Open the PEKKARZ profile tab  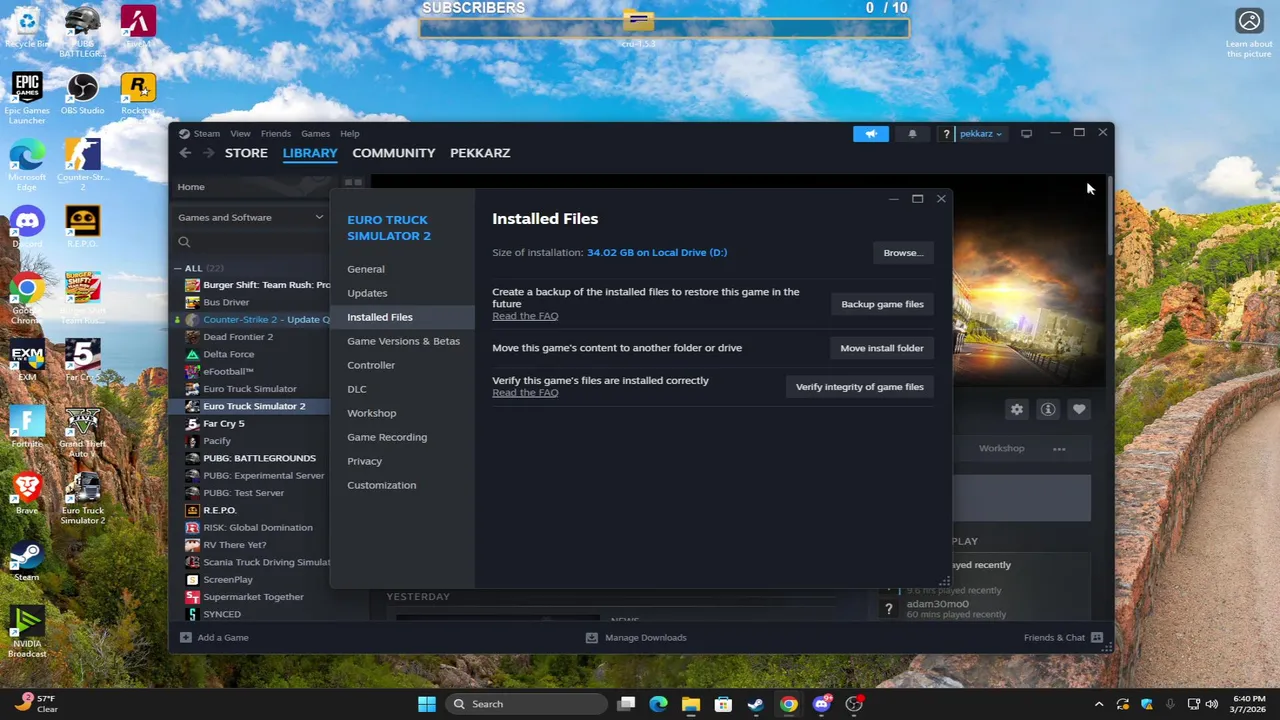pyautogui.click(x=480, y=153)
